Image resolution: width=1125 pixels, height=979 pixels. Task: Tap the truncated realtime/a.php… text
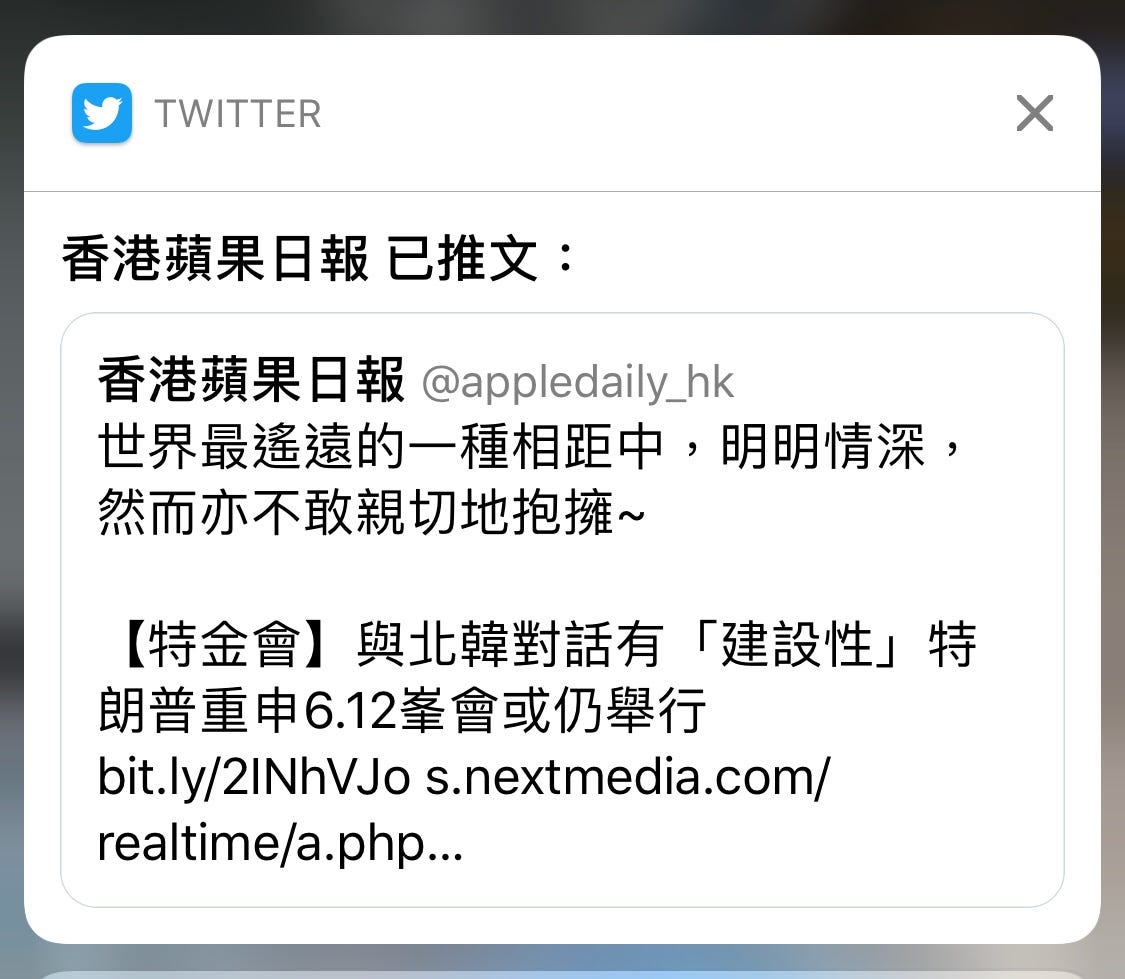(x=280, y=843)
